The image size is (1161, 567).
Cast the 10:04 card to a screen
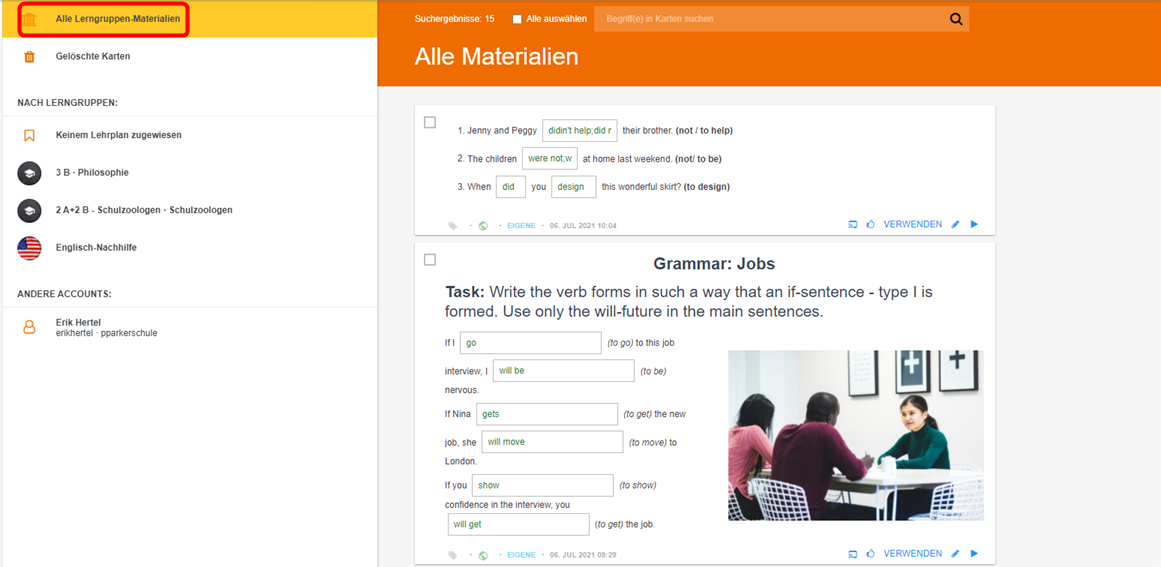tap(852, 224)
